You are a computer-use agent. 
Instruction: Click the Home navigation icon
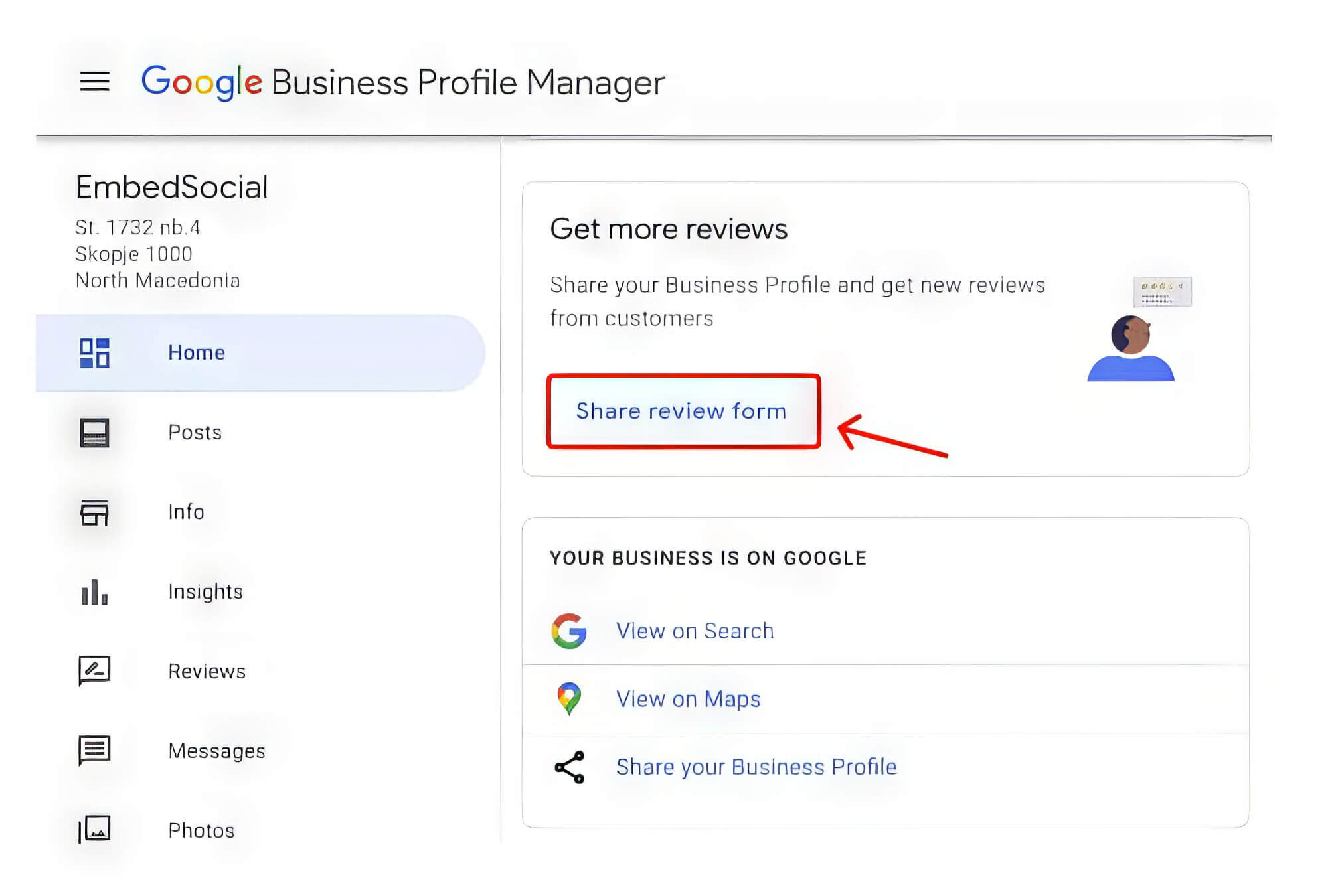(94, 353)
